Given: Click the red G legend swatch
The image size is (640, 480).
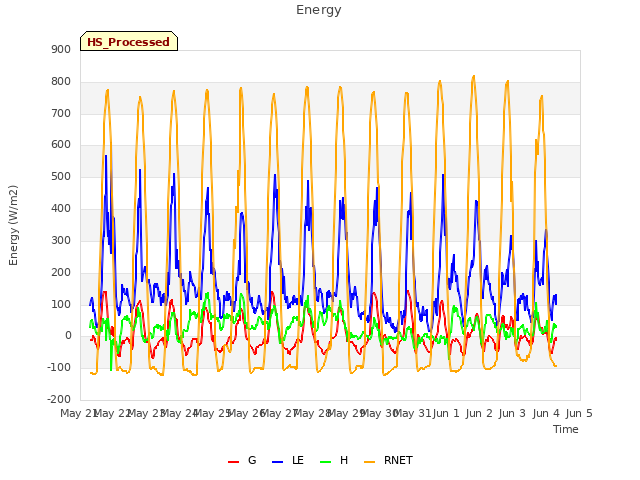Looking at the screenshot, I should [x=233, y=462].
